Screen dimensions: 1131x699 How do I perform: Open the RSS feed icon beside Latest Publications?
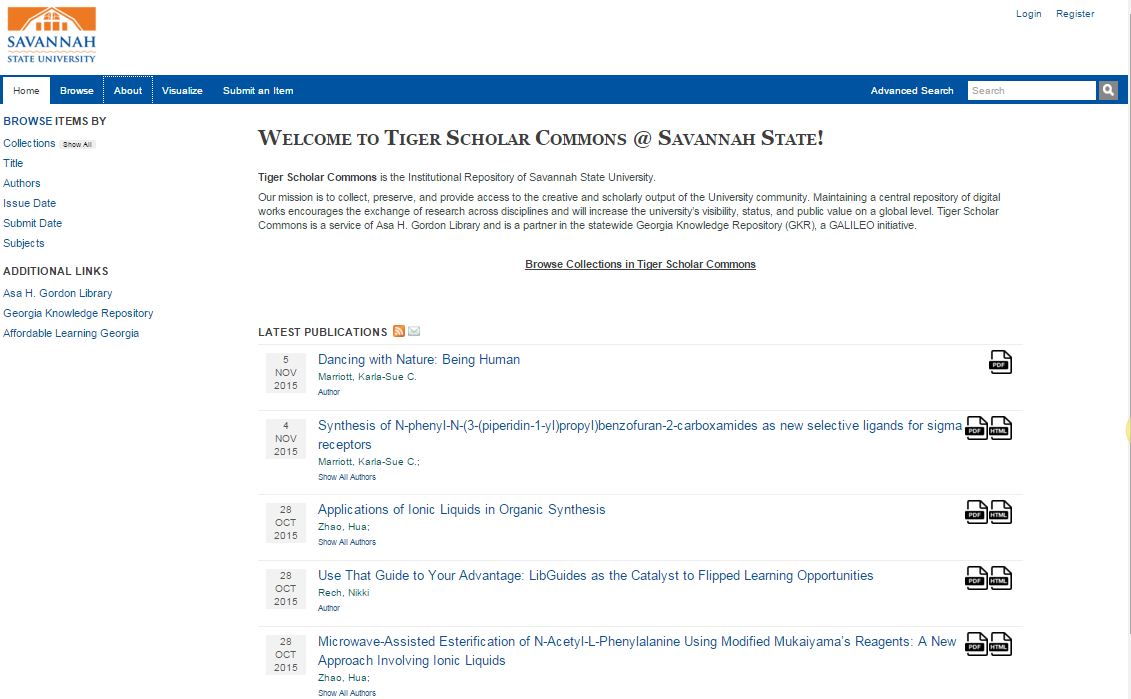click(398, 331)
